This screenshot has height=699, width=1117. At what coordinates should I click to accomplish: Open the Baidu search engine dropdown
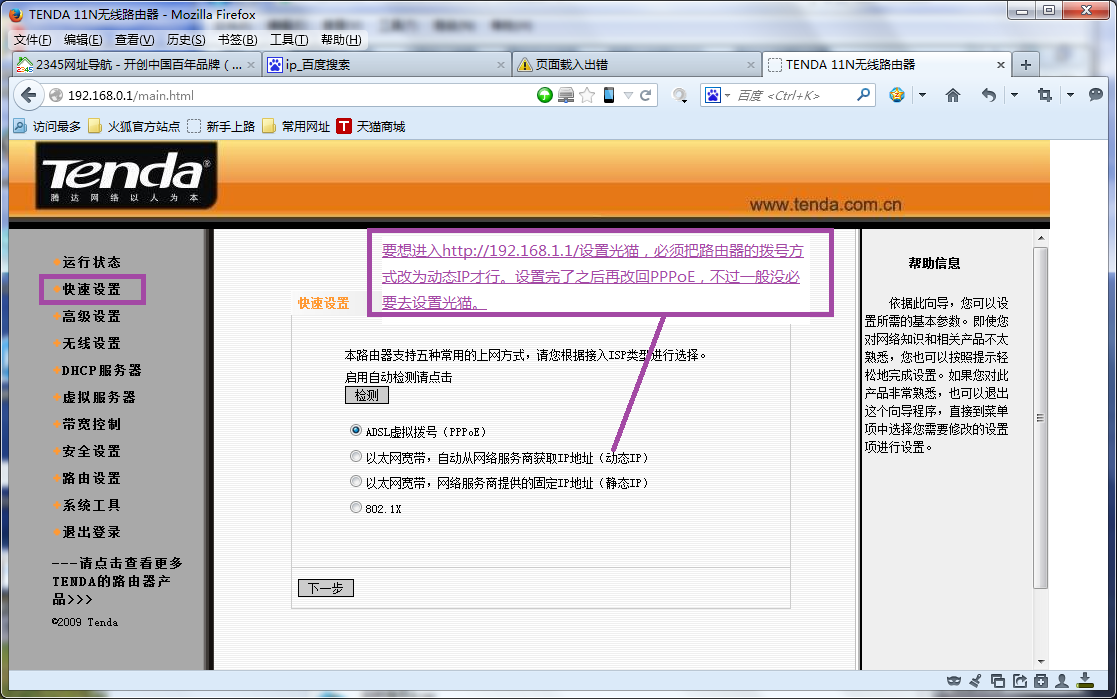(716, 95)
